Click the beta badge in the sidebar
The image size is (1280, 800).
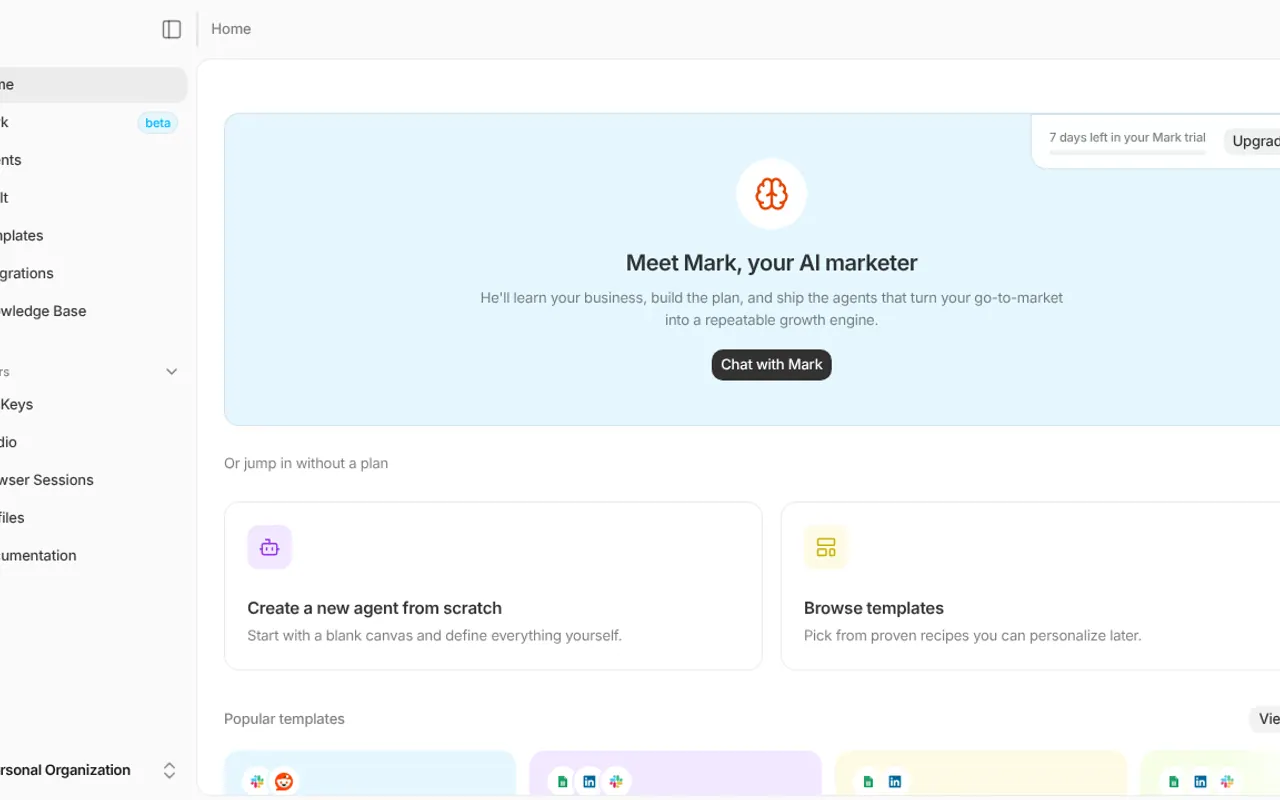[x=158, y=123]
